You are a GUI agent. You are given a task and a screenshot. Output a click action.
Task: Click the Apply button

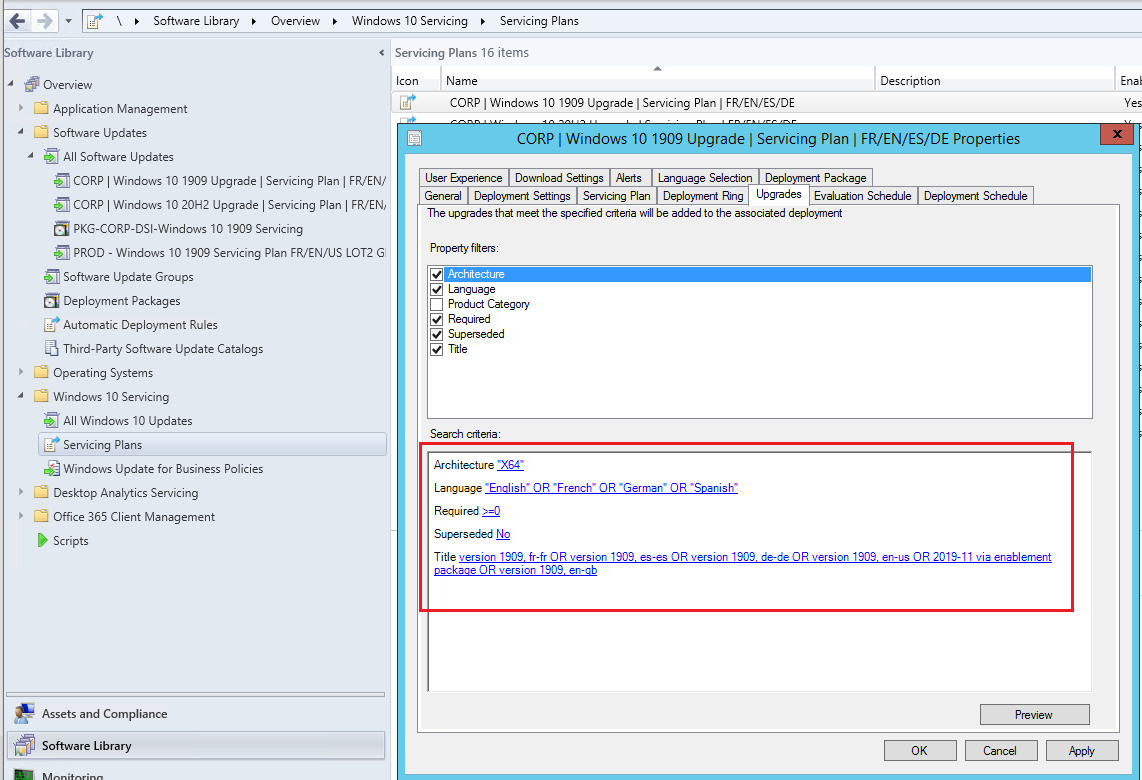1082,750
